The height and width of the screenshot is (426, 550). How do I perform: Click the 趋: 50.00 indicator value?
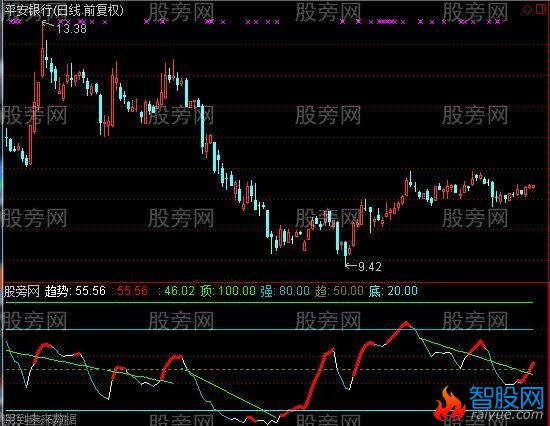click(x=339, y=291)
